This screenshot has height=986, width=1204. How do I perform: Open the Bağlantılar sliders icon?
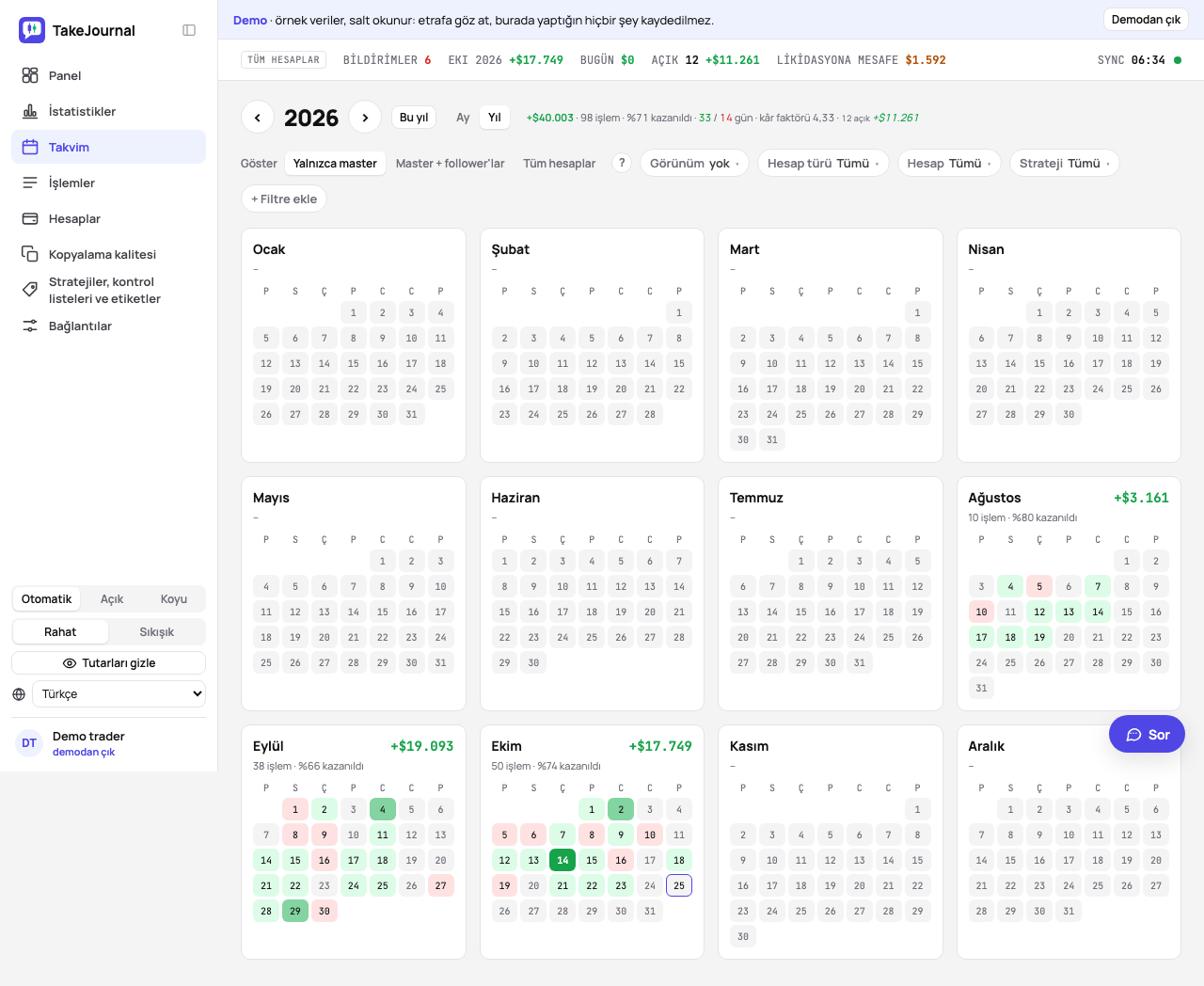point(30,326)
